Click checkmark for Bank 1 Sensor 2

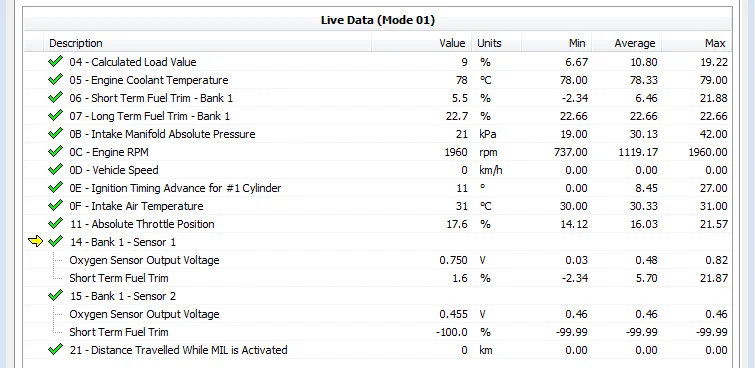click(x=55, y=295)
